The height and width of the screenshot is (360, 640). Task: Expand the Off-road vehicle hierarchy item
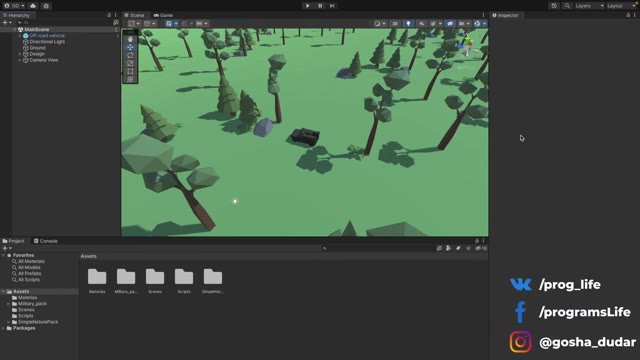(x=20, y=36)
